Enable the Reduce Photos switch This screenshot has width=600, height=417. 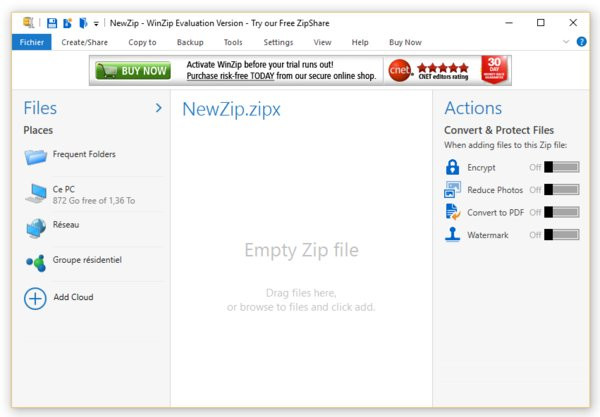click(561, 190)
